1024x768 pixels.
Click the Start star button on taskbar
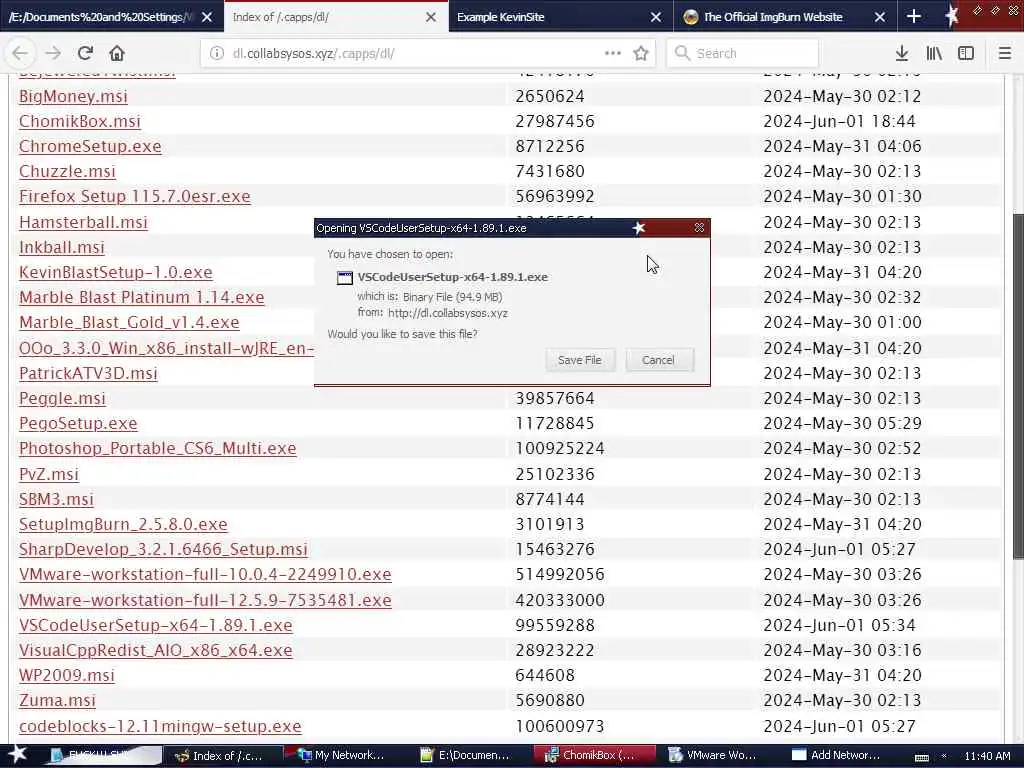[18, 754]
